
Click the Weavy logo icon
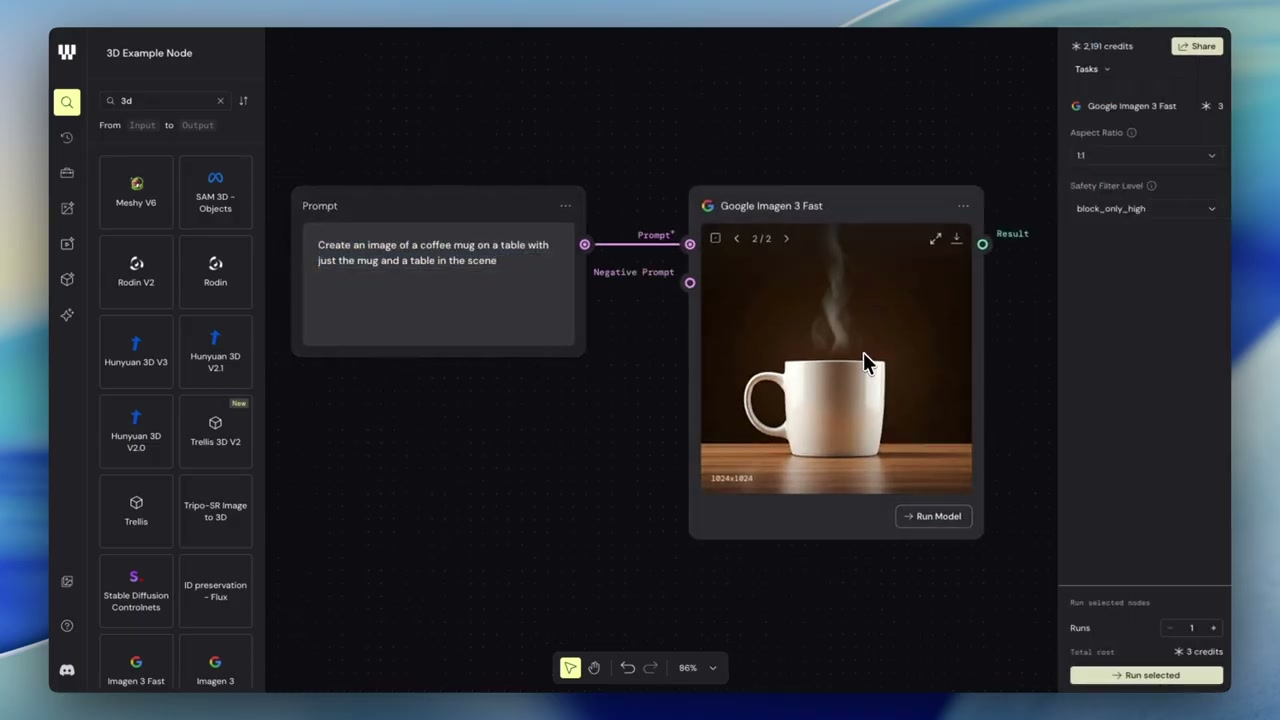(x=67, y=52)
